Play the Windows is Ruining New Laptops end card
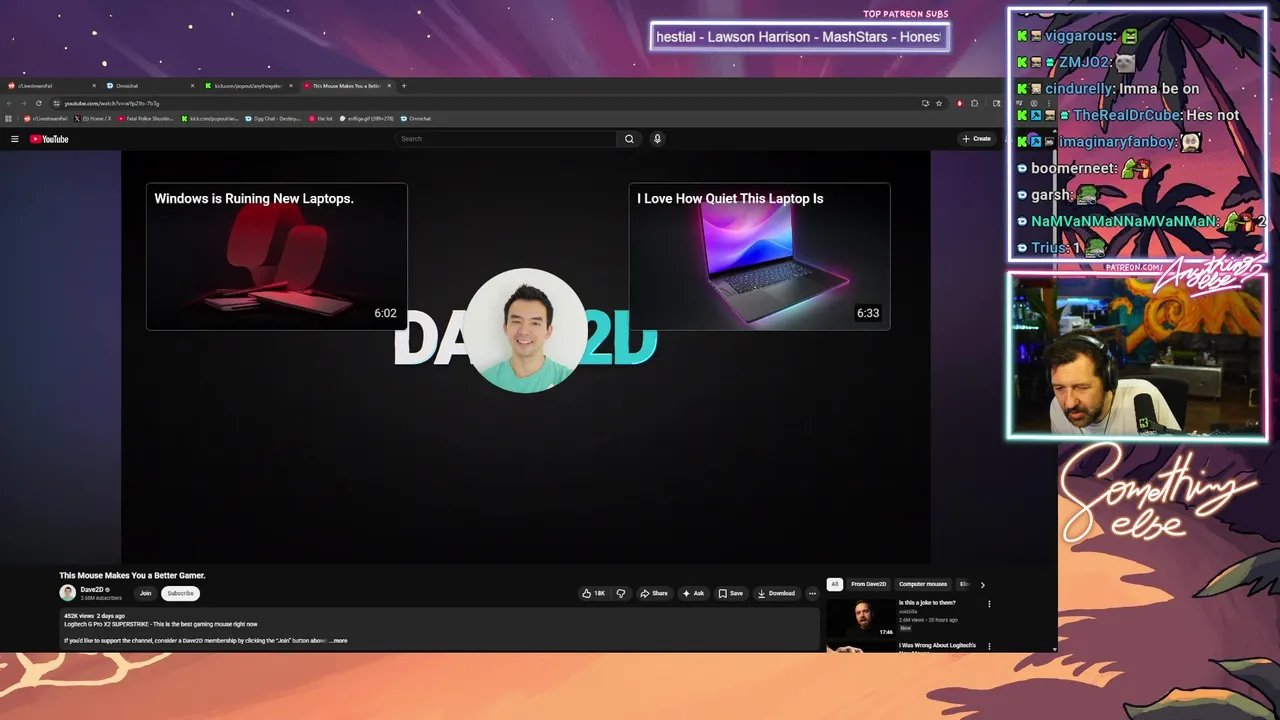Image resolution: width=1280 pixels, height=720 pixels. pyautogui.click(x=277, y=256)
